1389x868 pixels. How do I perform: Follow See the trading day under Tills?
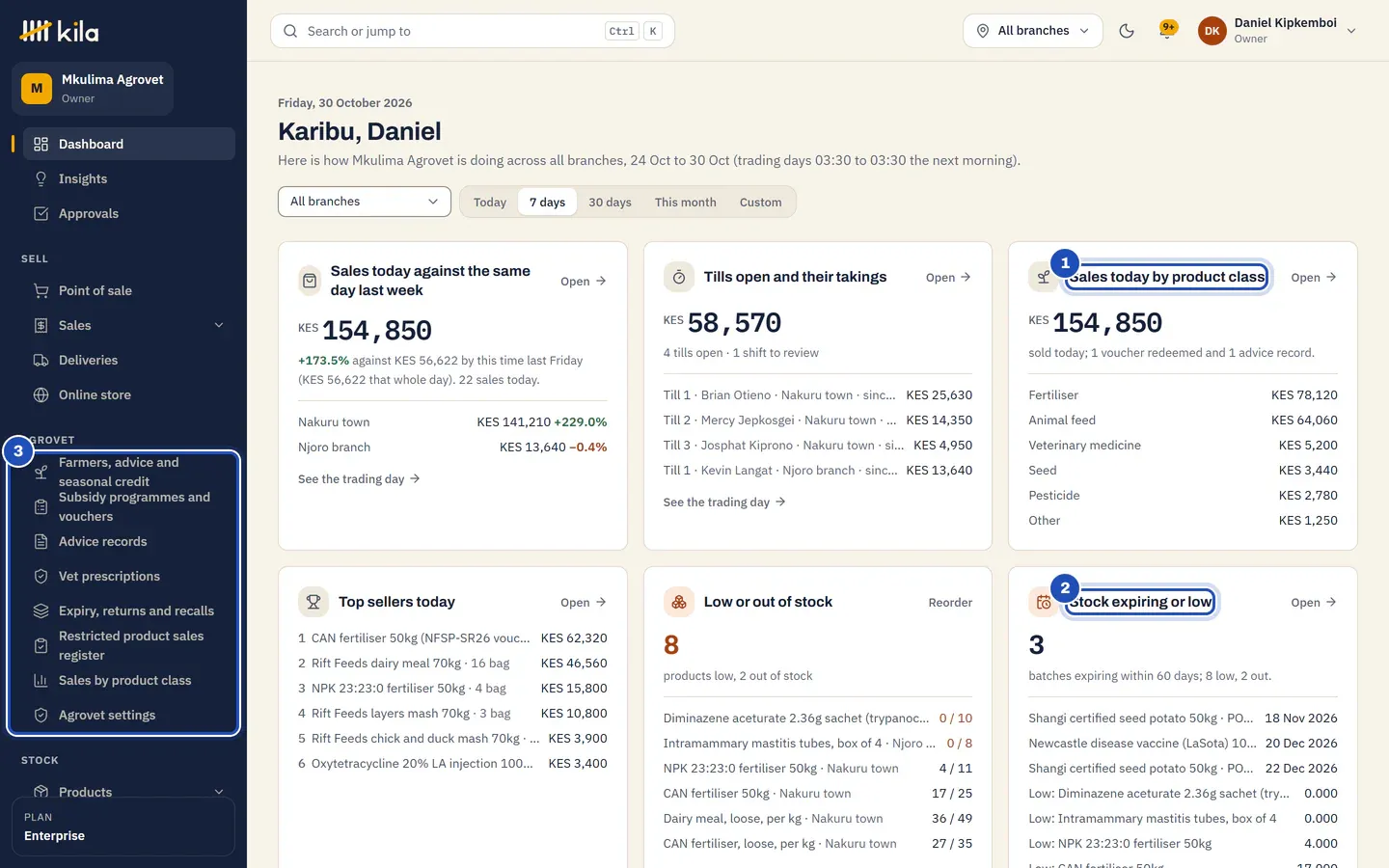pos(724,502)
